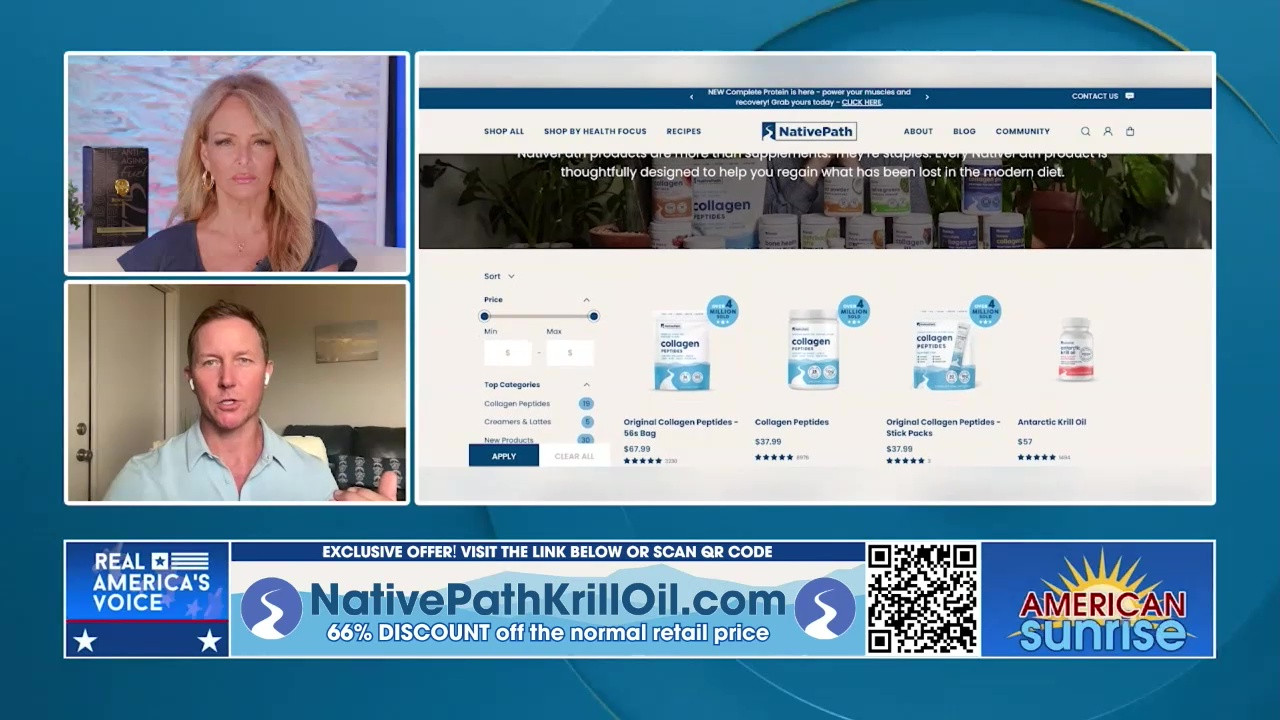Image resolution: width=1280 pixels, height=720 pixels.
Task: Click the QR code in the banner
Action: (922, 598)
